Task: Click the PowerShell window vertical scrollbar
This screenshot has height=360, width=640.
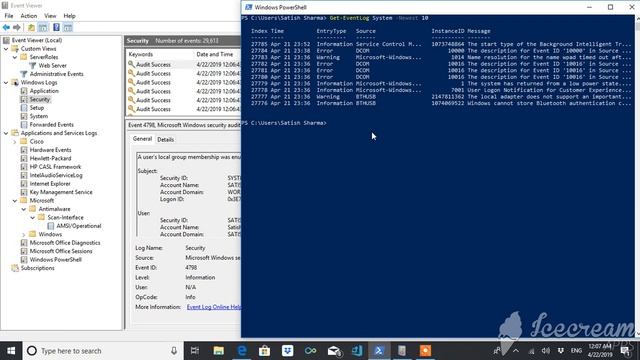Action: 637,176
